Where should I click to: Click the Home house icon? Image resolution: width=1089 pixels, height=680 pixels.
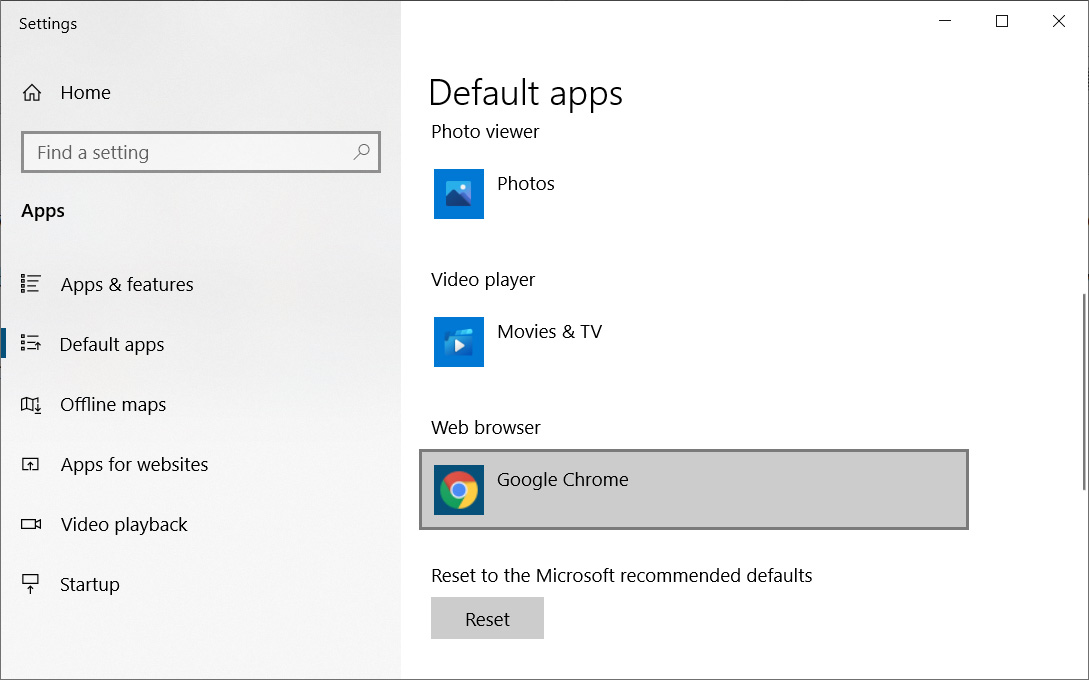click(x=32, y=92)
